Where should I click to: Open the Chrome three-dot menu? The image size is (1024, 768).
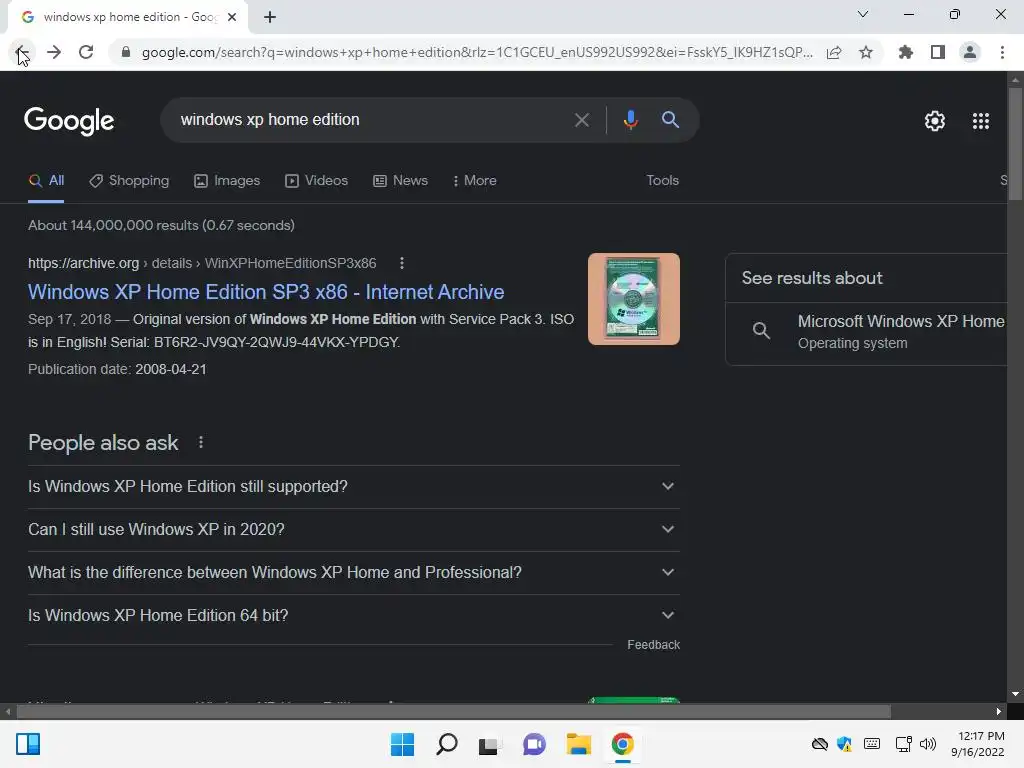click(x=1002, y=52)
